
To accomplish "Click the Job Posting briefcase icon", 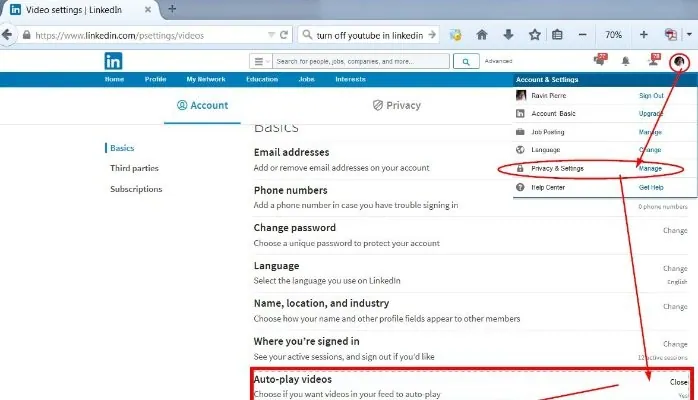I will pyautogui.click(x=520, y=132).
